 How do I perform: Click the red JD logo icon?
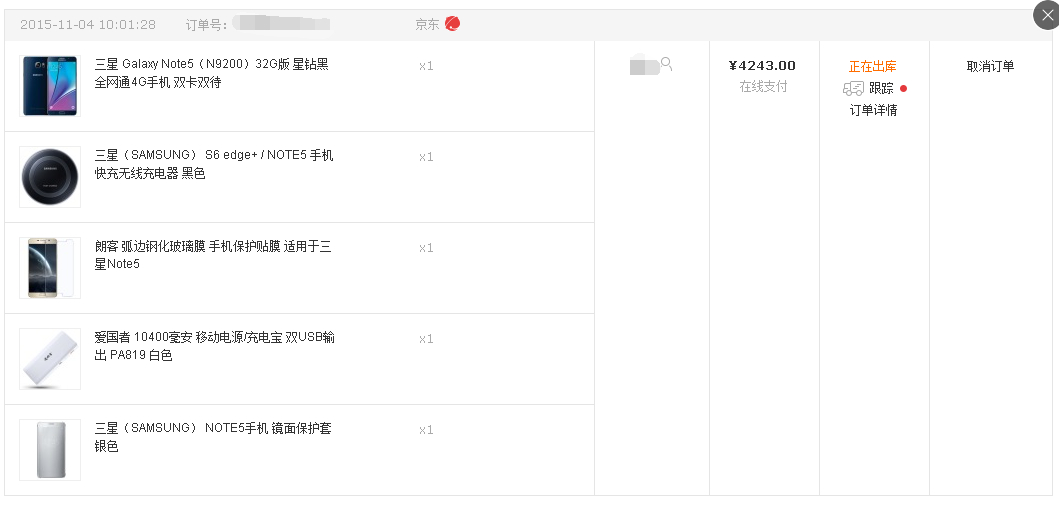point(453,24)
